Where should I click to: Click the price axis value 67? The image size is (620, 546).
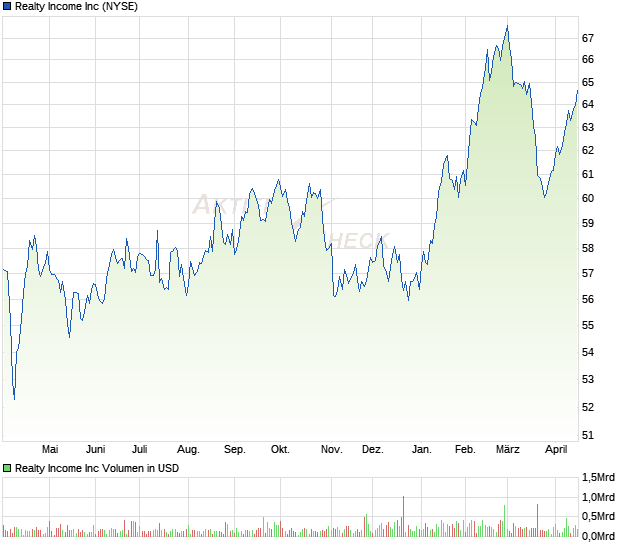coord(588,38)
